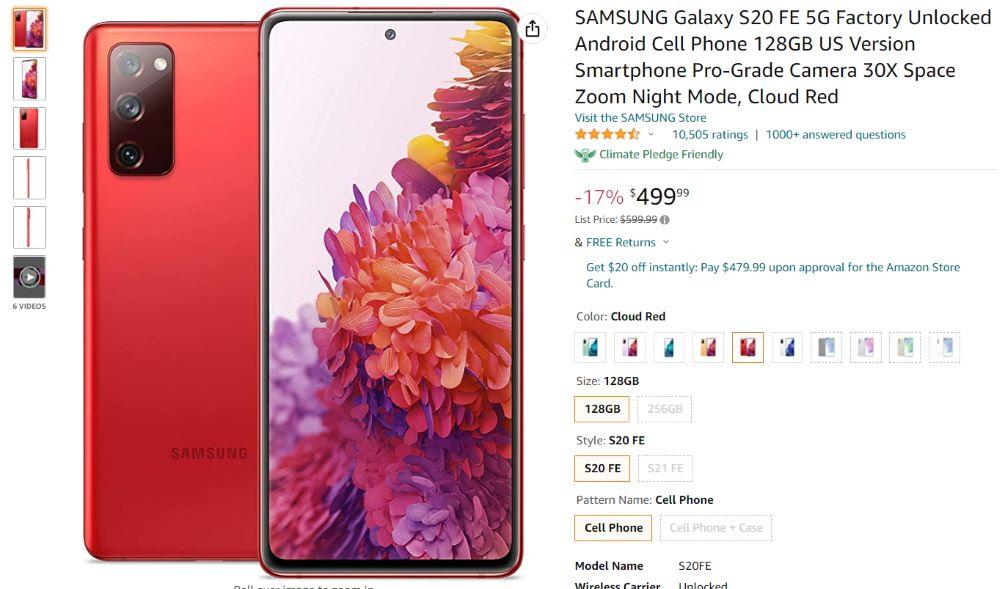Click the share icon above the product image

pyautogui.click(x=533, y=29)
